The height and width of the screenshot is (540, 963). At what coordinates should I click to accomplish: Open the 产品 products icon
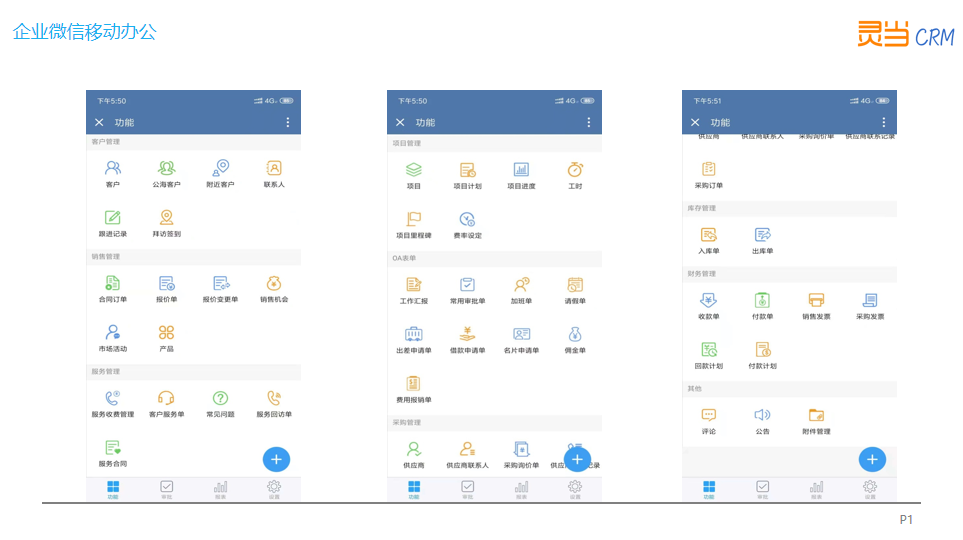click(166, 332)
